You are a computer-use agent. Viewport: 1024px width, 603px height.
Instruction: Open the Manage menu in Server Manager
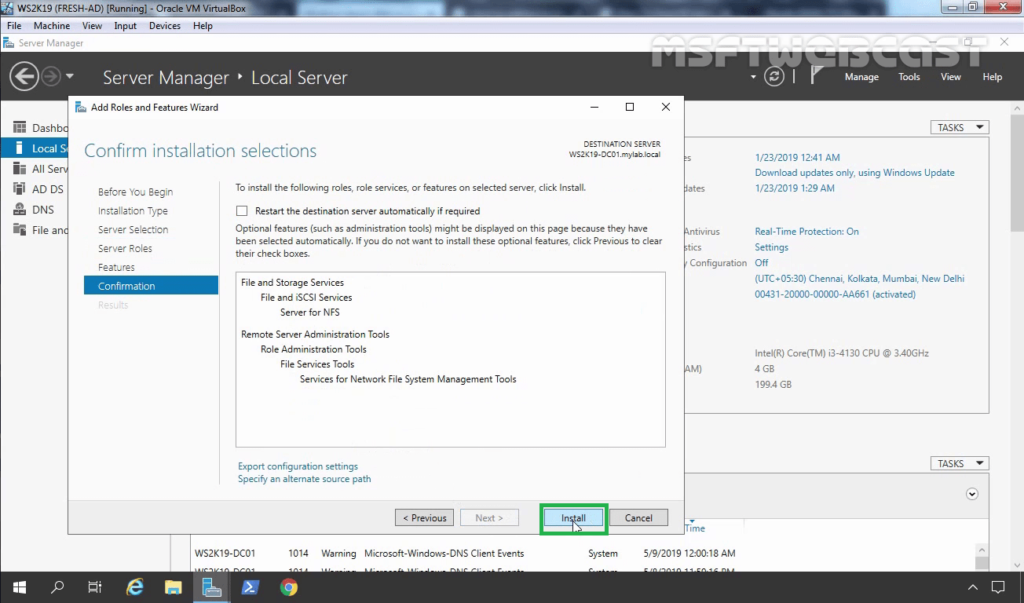tap(861, 77)
